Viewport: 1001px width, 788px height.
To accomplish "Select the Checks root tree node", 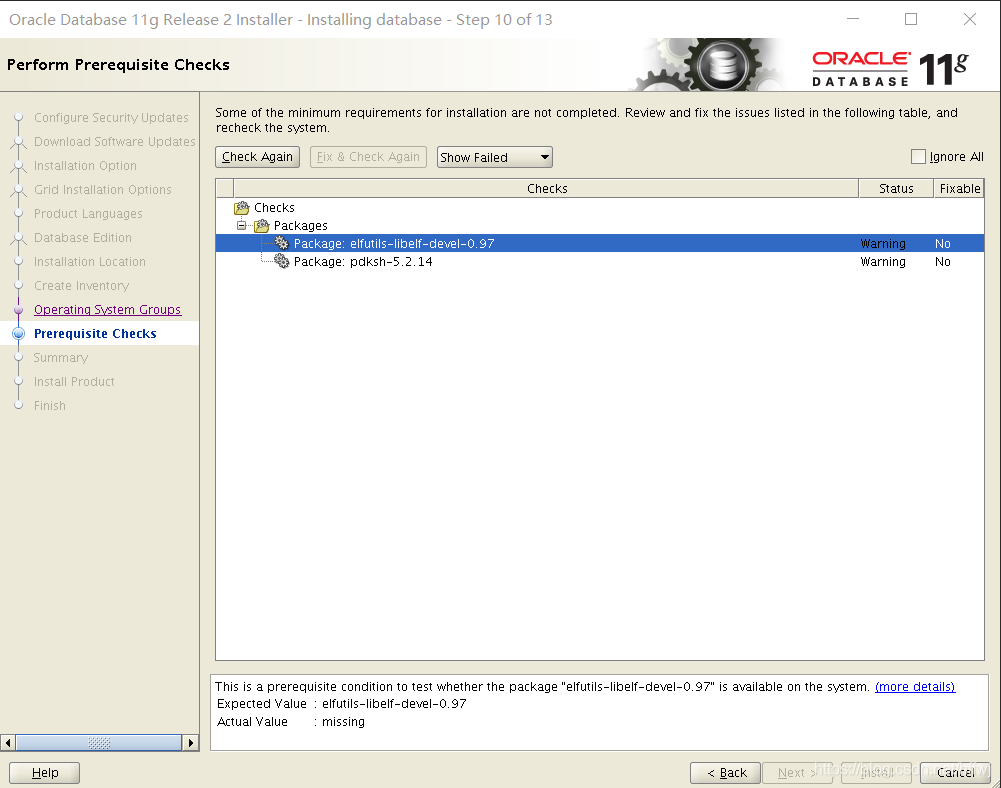I will tap(275, 208).
